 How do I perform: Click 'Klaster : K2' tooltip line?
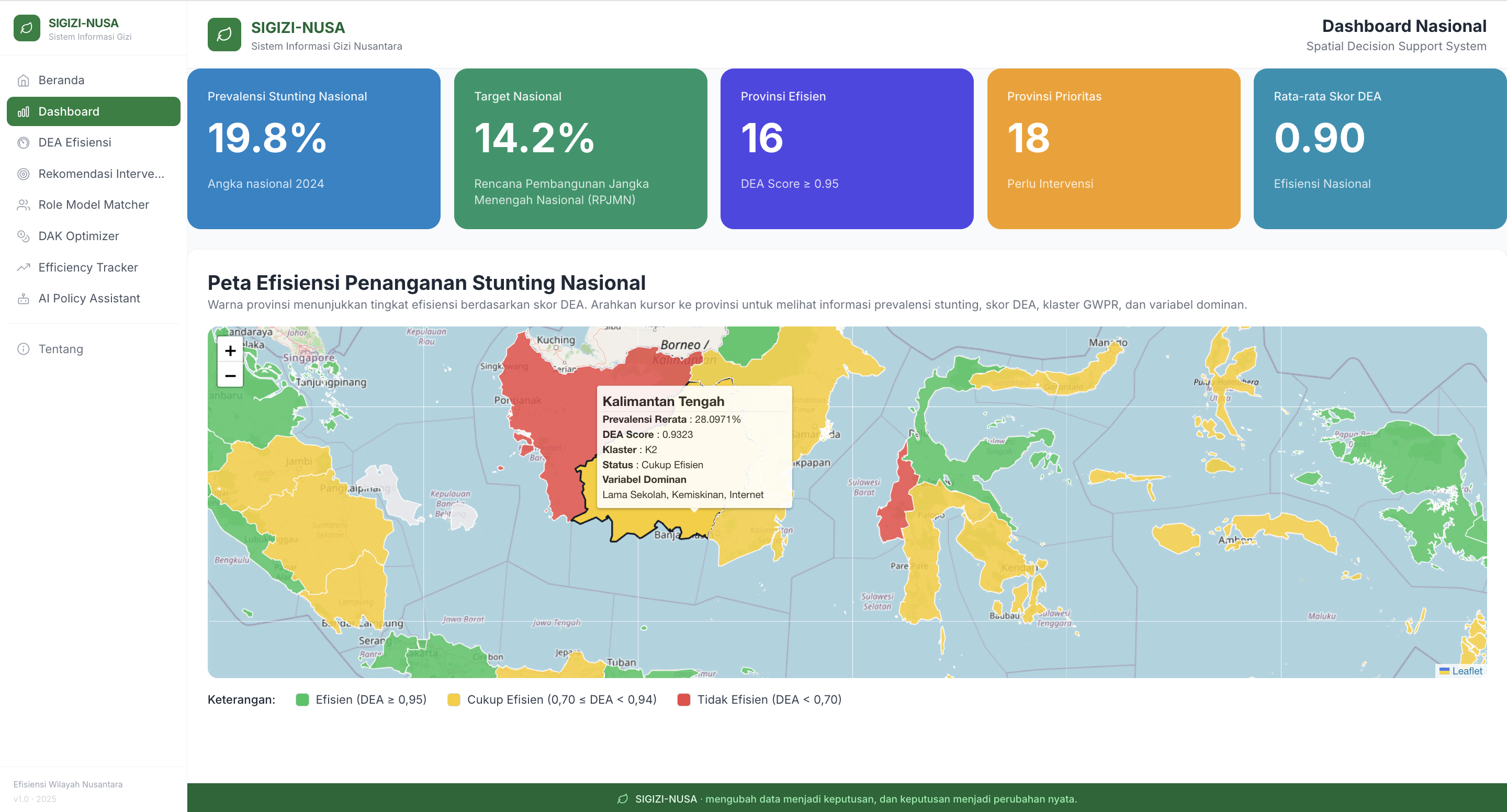click(629, 450)
